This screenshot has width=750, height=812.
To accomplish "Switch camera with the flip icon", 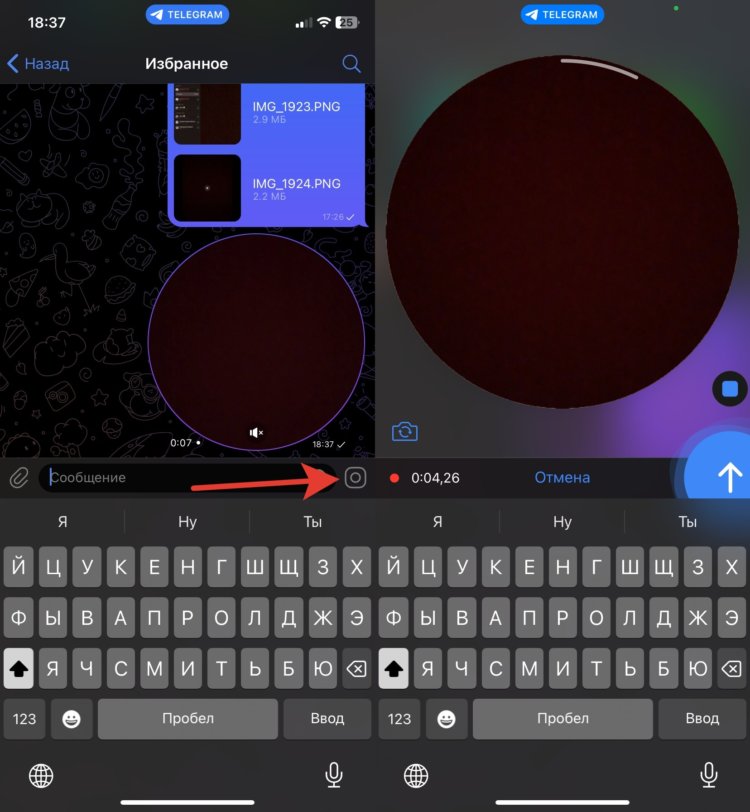I will pyautogui.click(x=405, y=431).
